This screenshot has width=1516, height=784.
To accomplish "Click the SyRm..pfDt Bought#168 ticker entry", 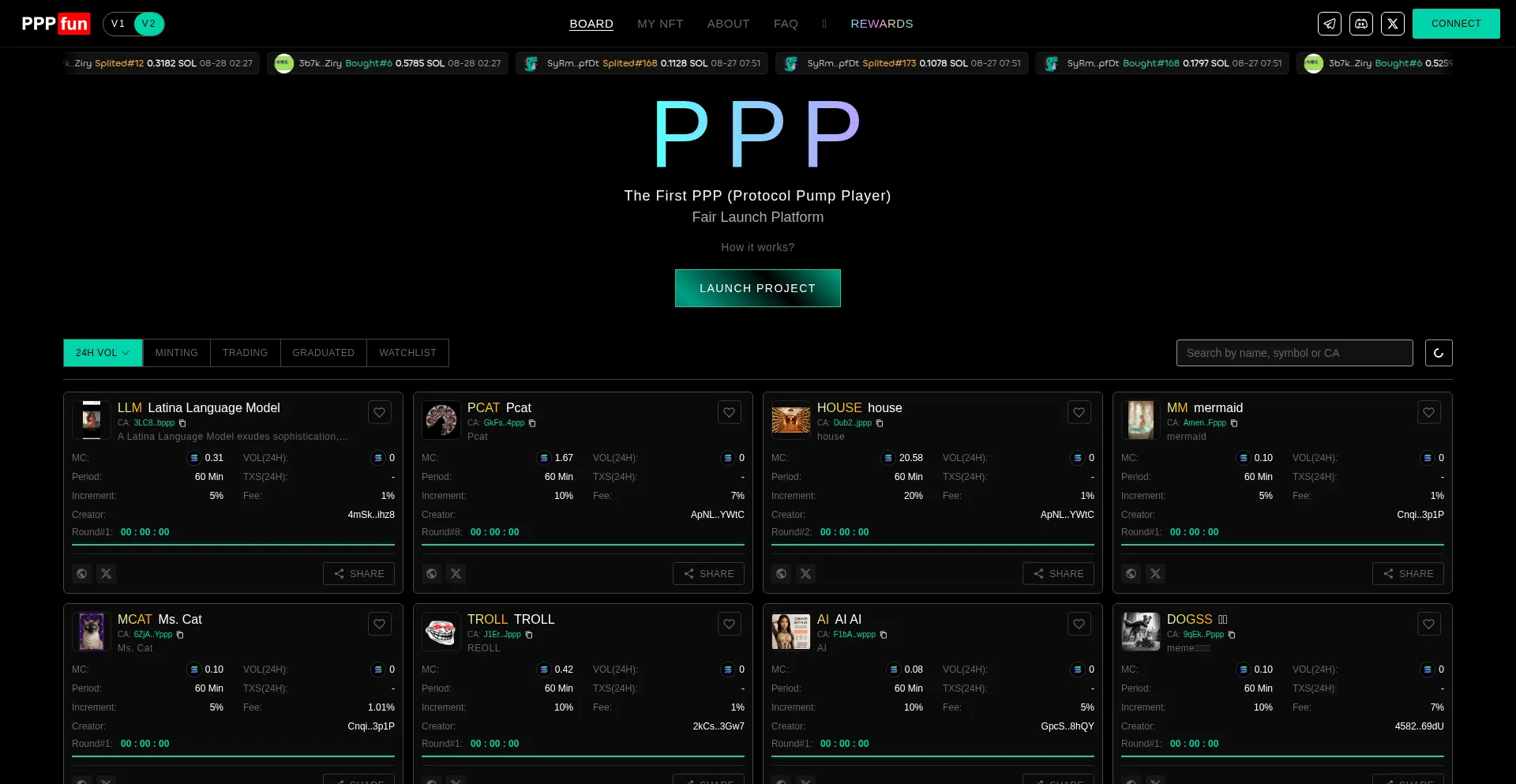I will pyautogui.click(x=1162, y=63).
